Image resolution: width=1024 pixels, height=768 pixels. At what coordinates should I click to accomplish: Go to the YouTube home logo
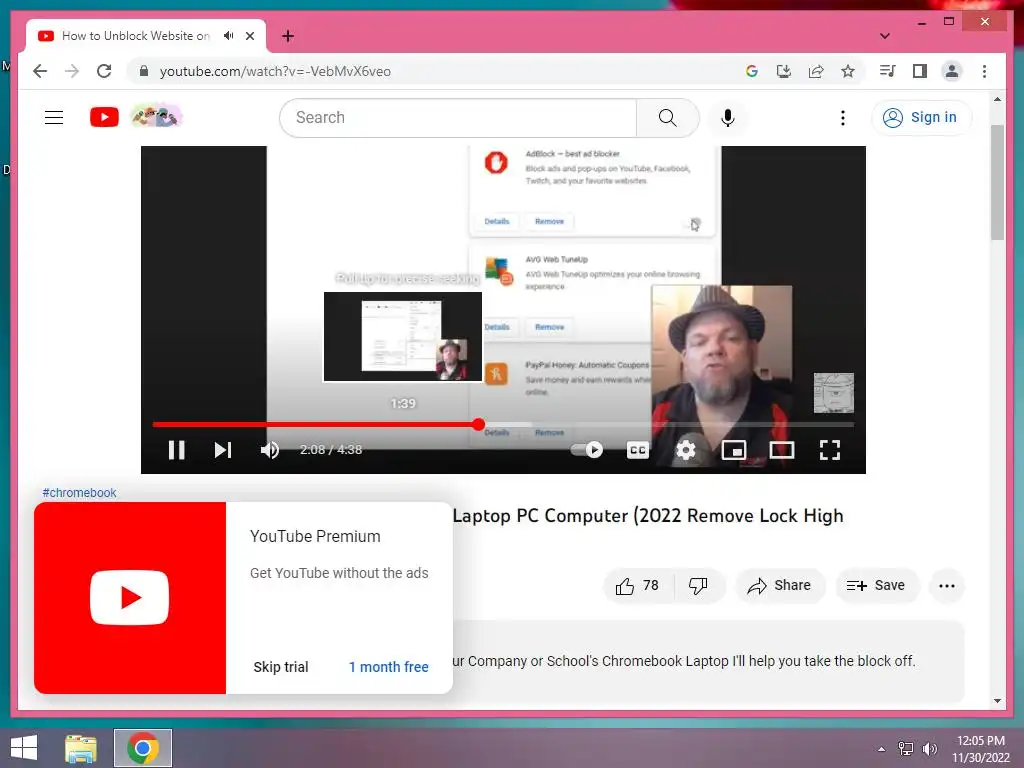[104, 118]
